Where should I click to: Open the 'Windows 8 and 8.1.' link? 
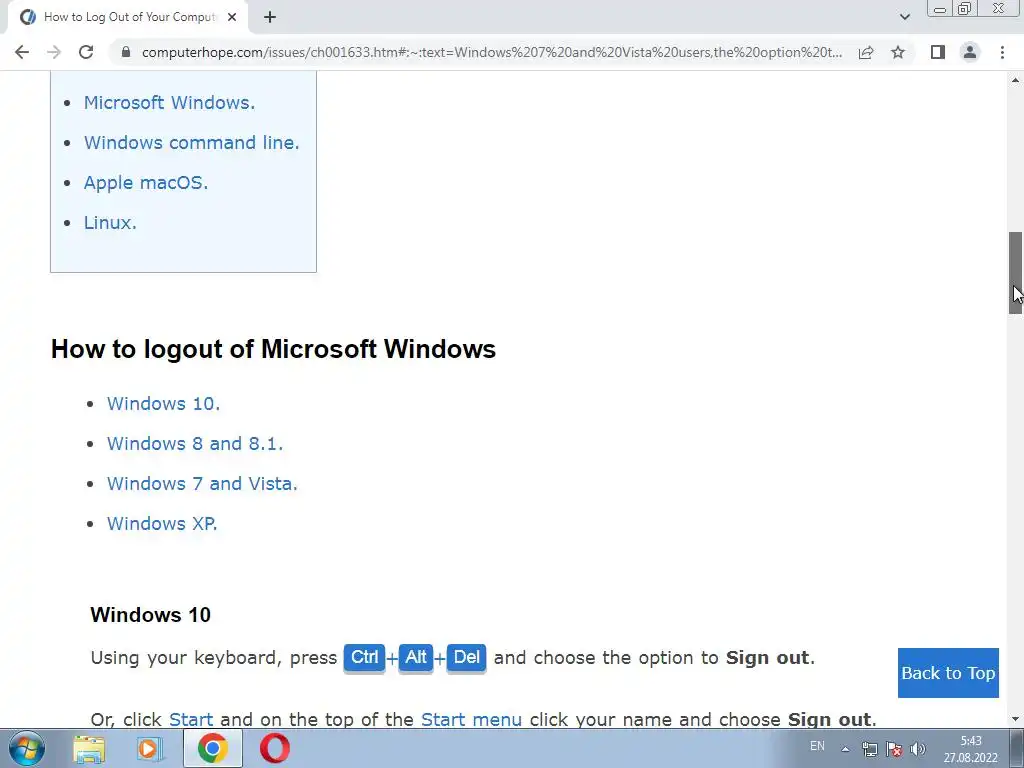pyautogui.click(x=195, y=443)
